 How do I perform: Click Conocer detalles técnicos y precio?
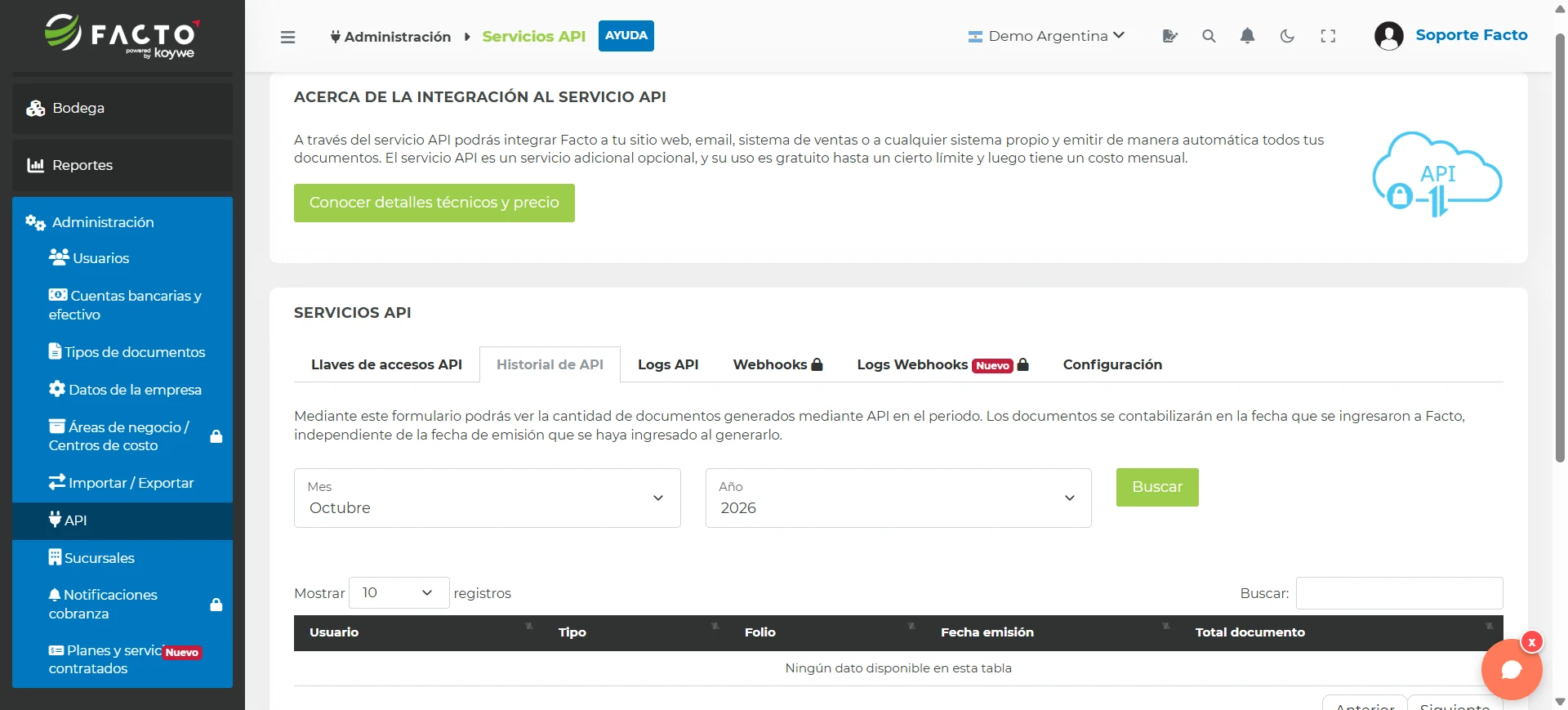coord(434,203)
